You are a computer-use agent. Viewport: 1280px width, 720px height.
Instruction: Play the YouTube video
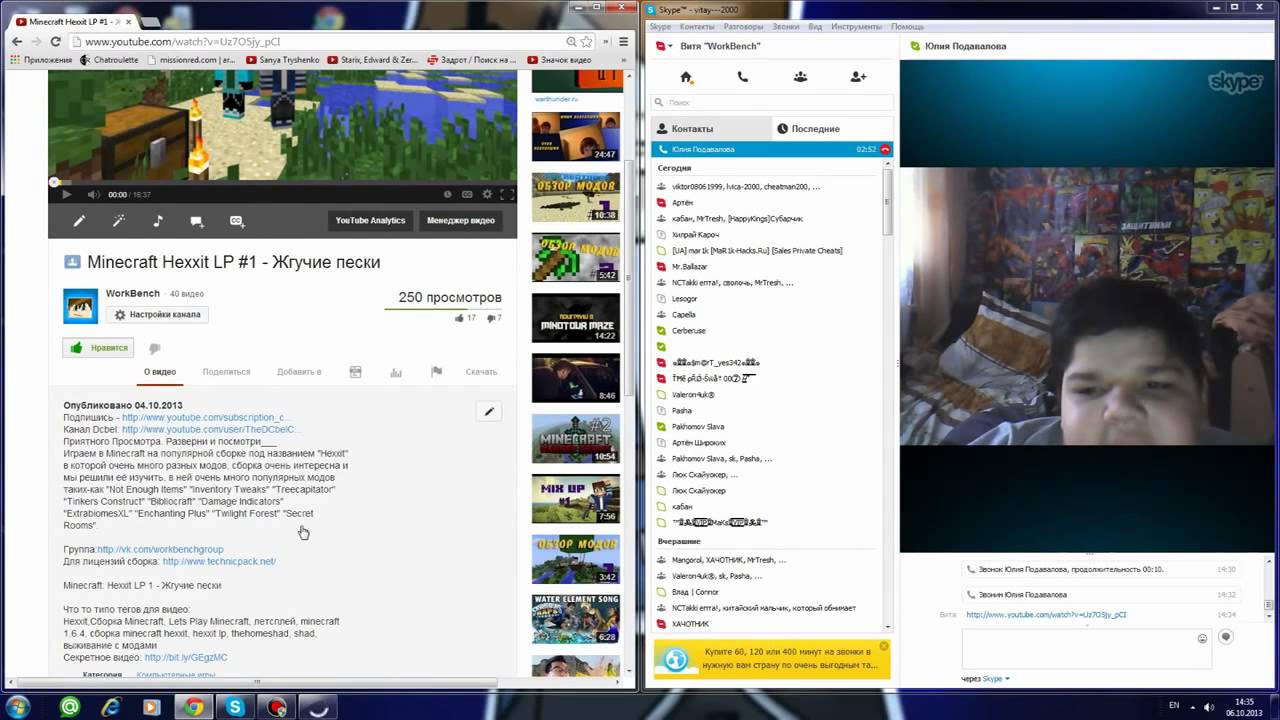point(66,195)
